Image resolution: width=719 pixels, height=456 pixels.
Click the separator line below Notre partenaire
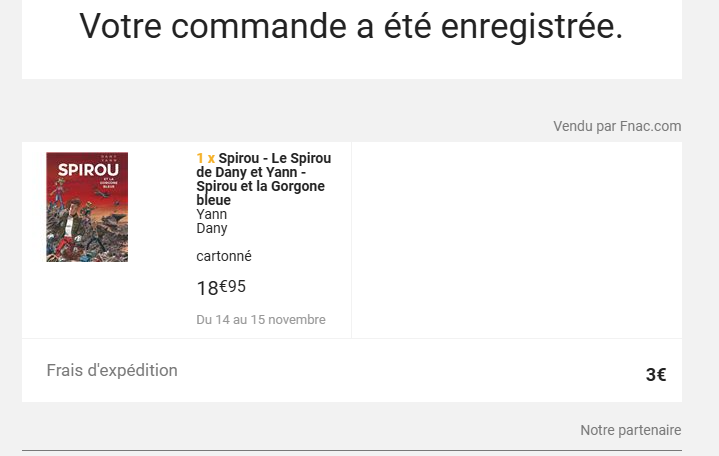(x=351, y=450)
